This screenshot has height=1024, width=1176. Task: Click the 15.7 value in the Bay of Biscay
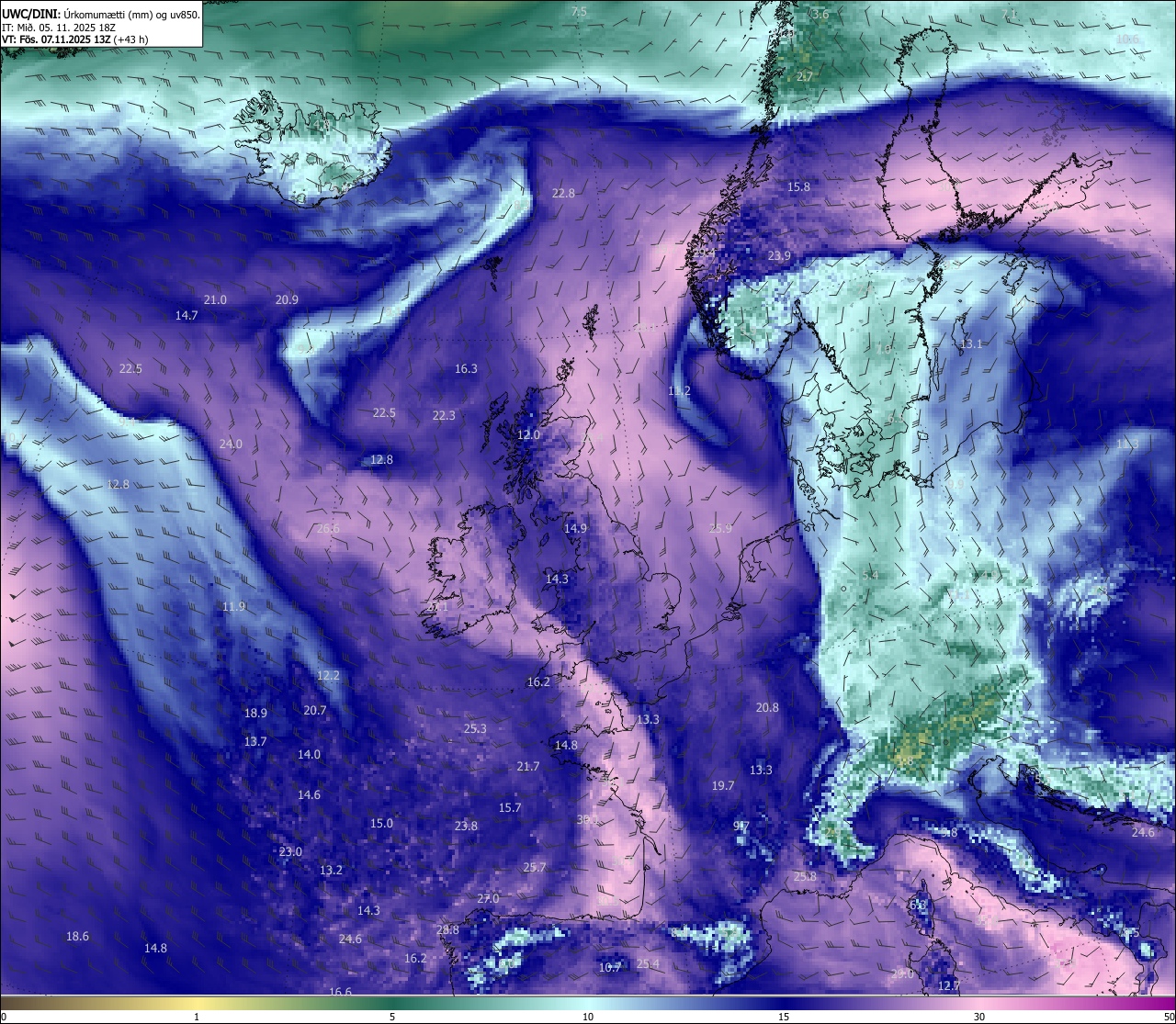pos(510,807)
